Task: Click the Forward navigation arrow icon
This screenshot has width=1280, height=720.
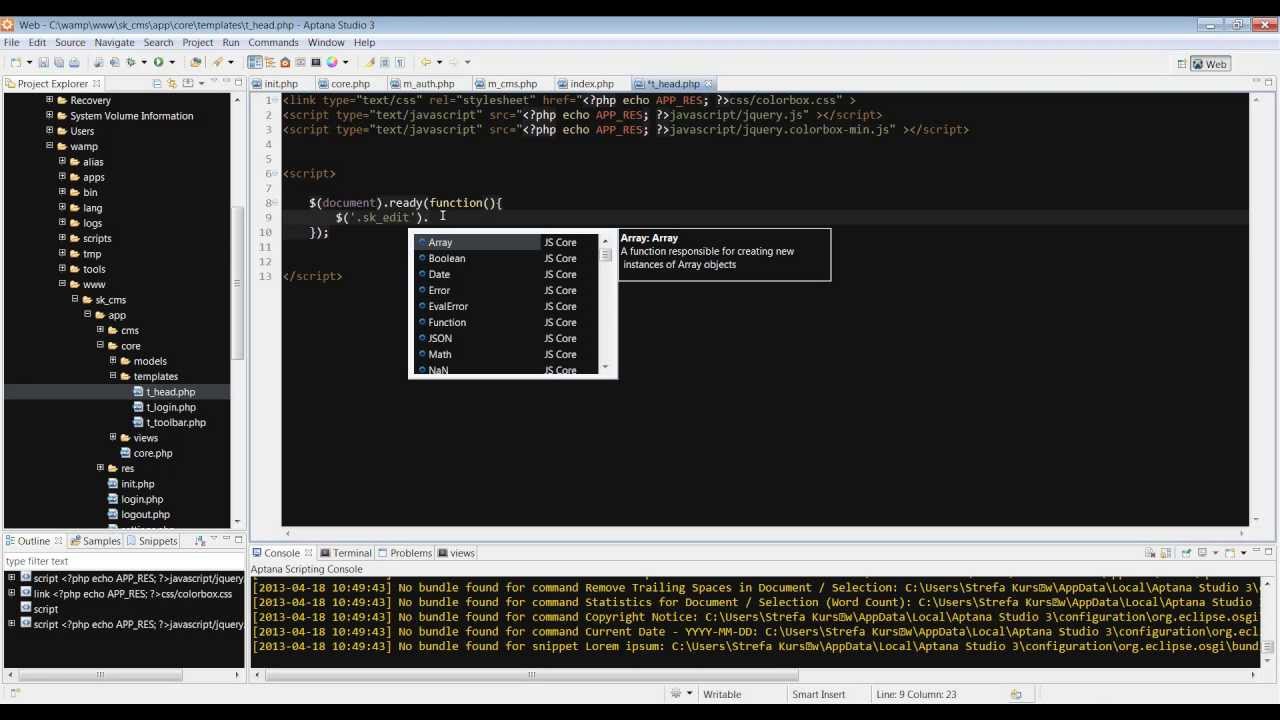Action: 453,62
